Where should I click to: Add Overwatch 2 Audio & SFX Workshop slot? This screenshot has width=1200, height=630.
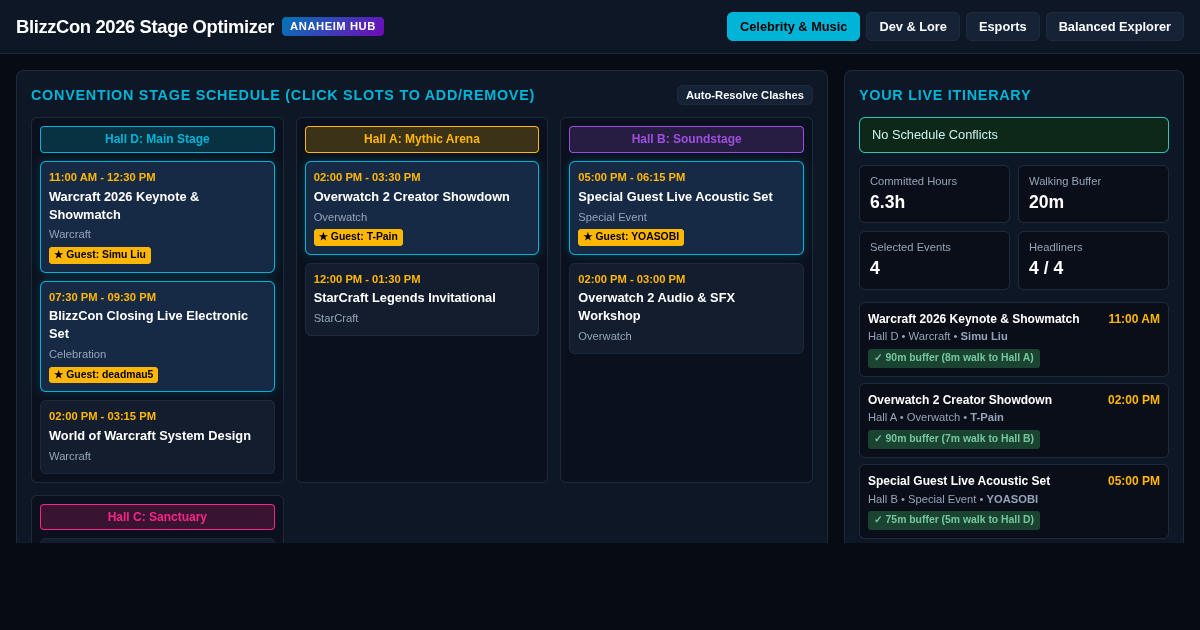[x=686, y=308]
